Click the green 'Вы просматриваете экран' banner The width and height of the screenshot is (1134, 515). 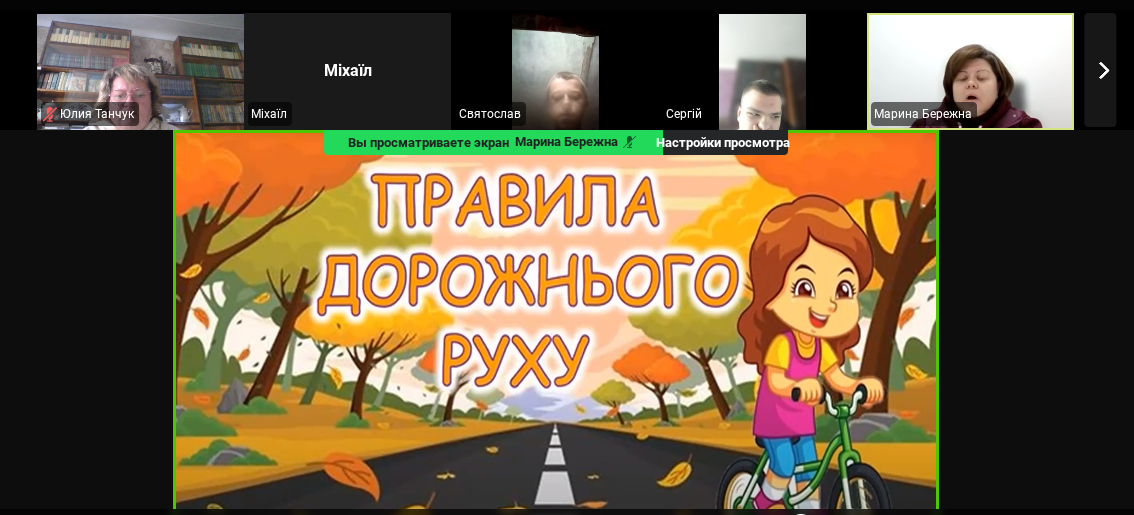[x=430, y=143]
